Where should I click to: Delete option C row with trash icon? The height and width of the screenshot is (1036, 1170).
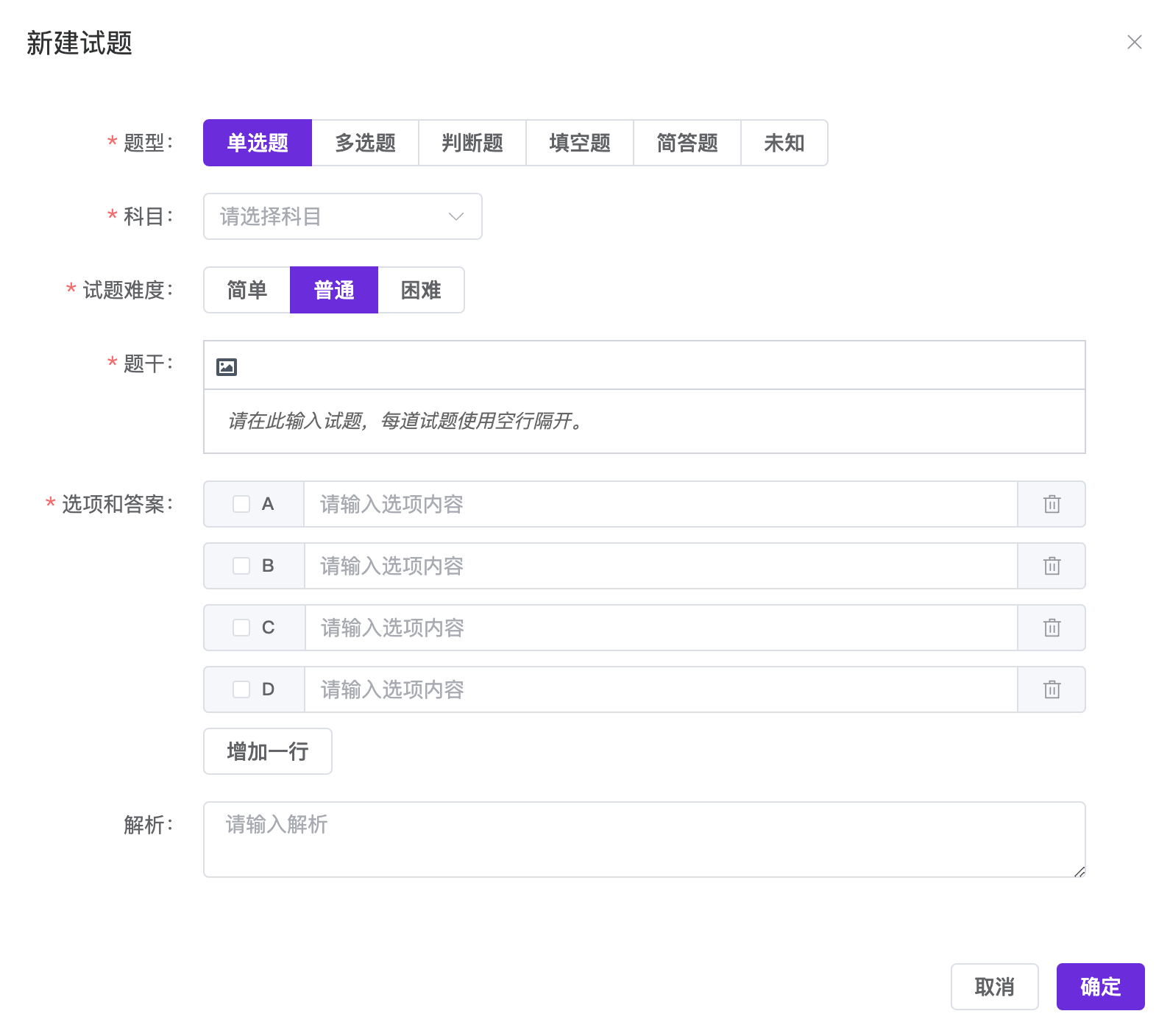coord(1052,628)
